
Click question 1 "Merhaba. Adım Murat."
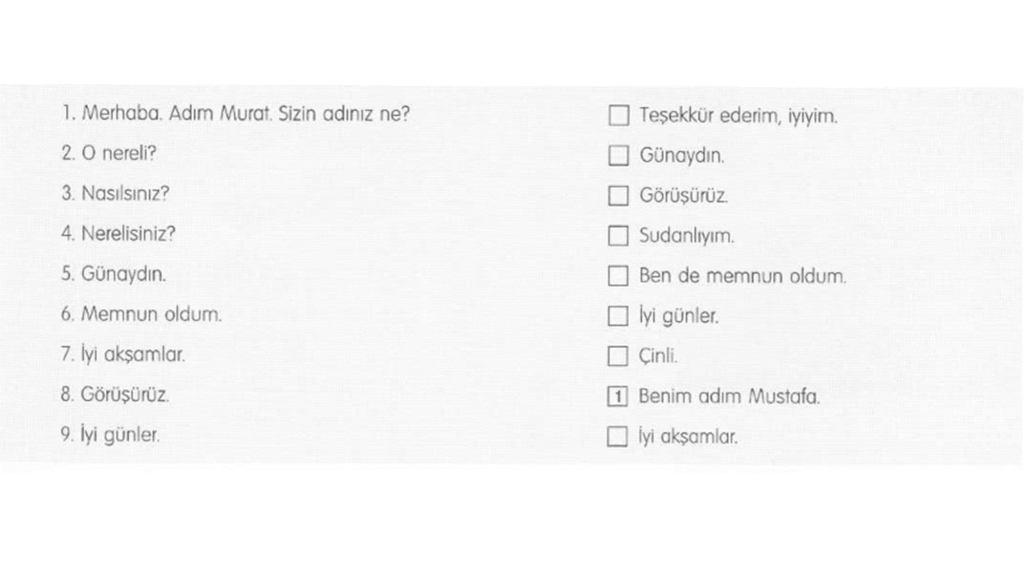[235, 114]
